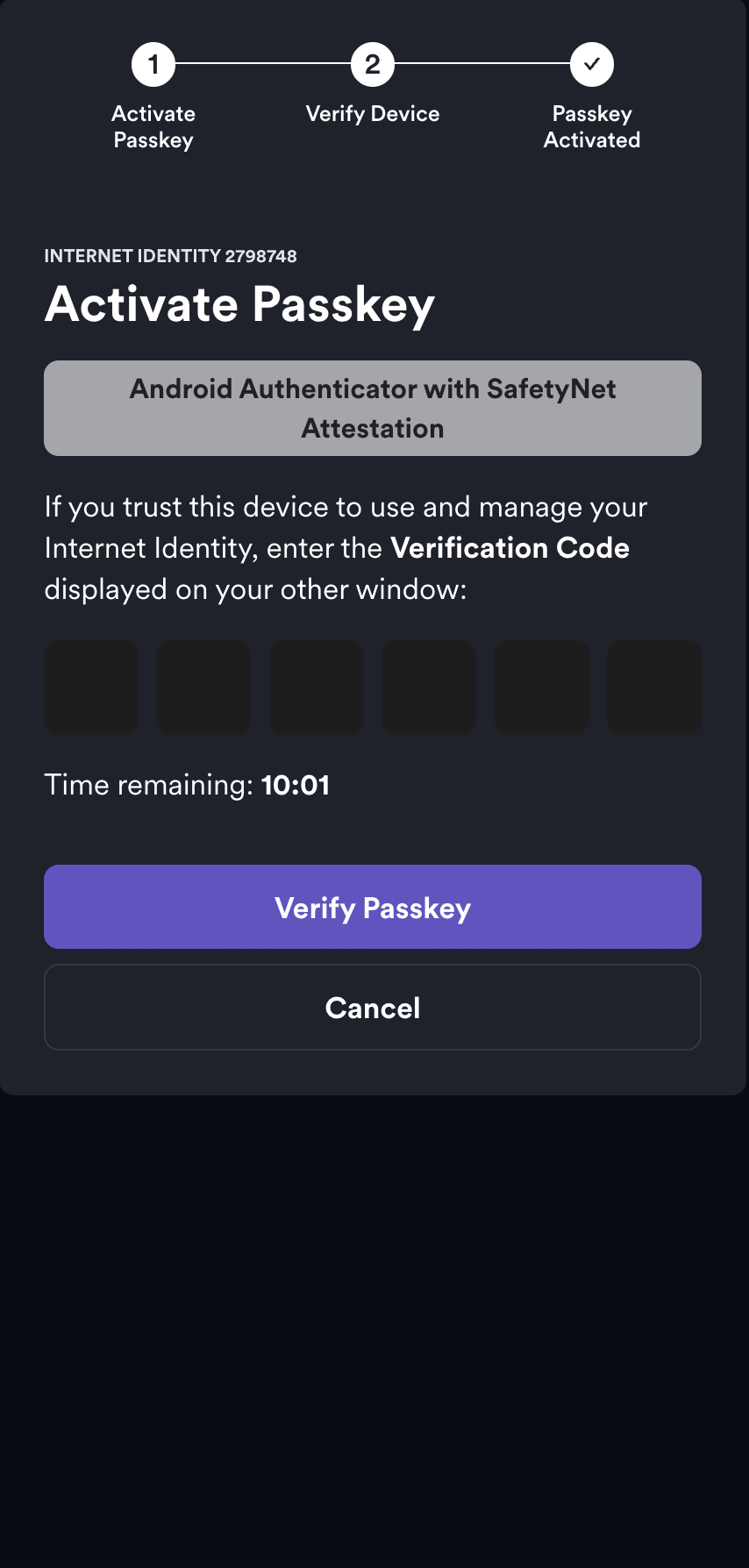Select the Activate Passkey page heading
This screenshot has width=749, height=1568.
[240, 304]
